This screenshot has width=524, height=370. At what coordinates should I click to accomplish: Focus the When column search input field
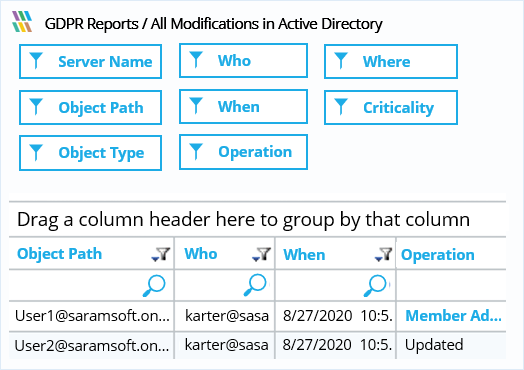[x=336, y=285]
